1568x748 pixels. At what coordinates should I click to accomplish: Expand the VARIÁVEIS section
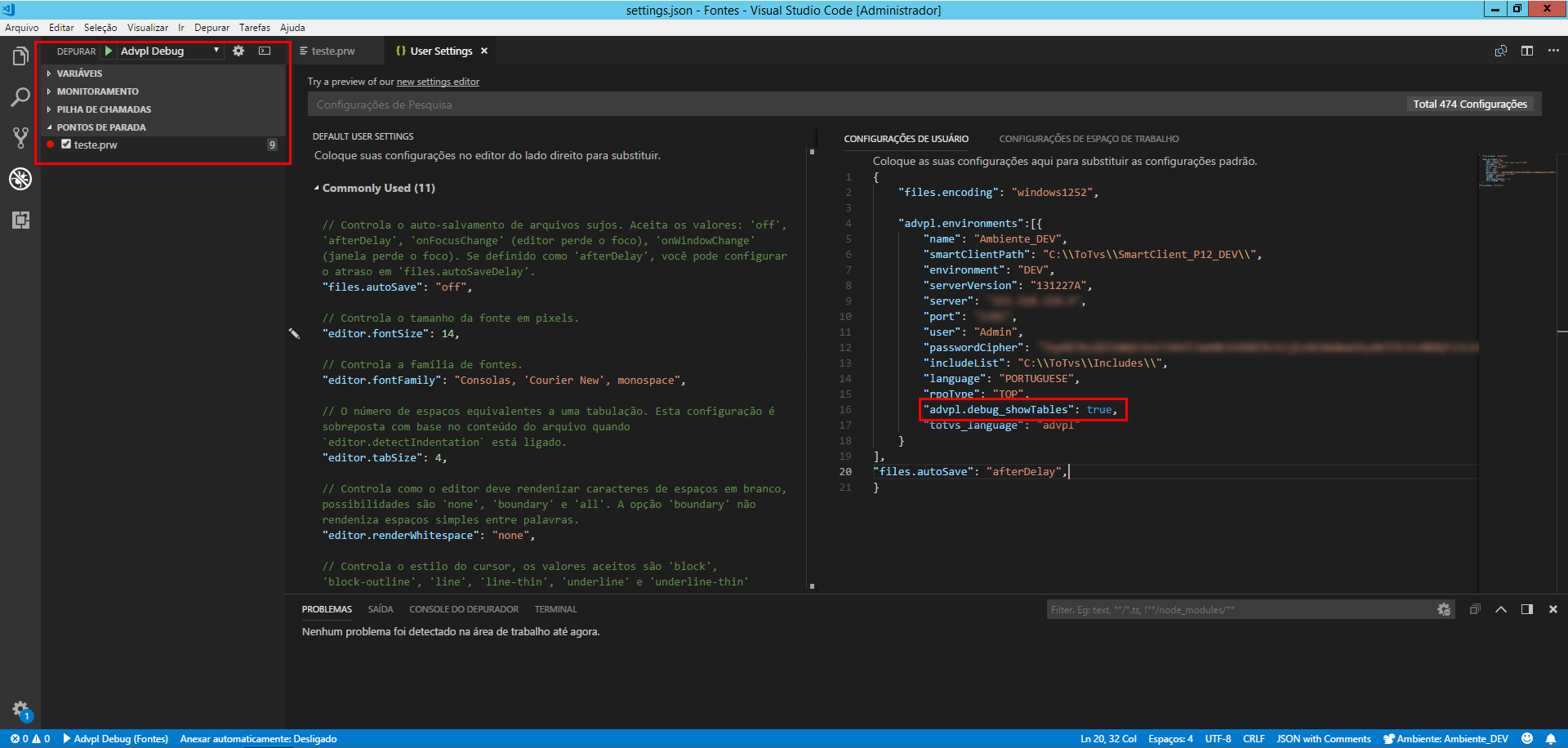pos(79,73)
